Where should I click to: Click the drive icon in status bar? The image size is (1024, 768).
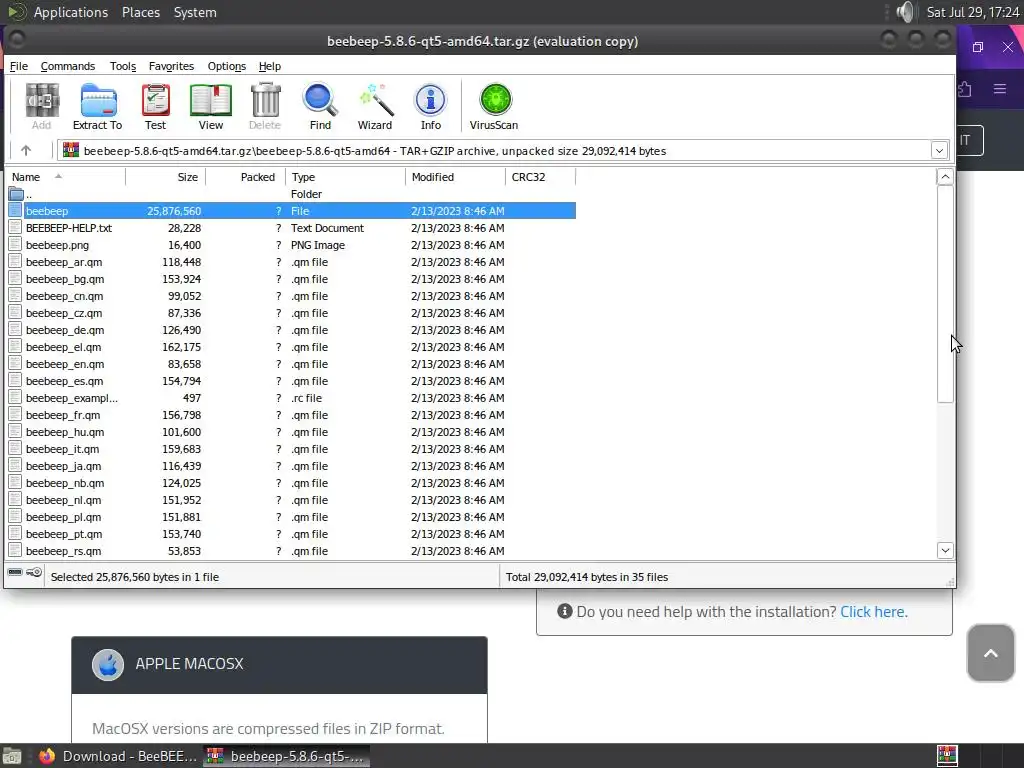(x=15, y=573)
